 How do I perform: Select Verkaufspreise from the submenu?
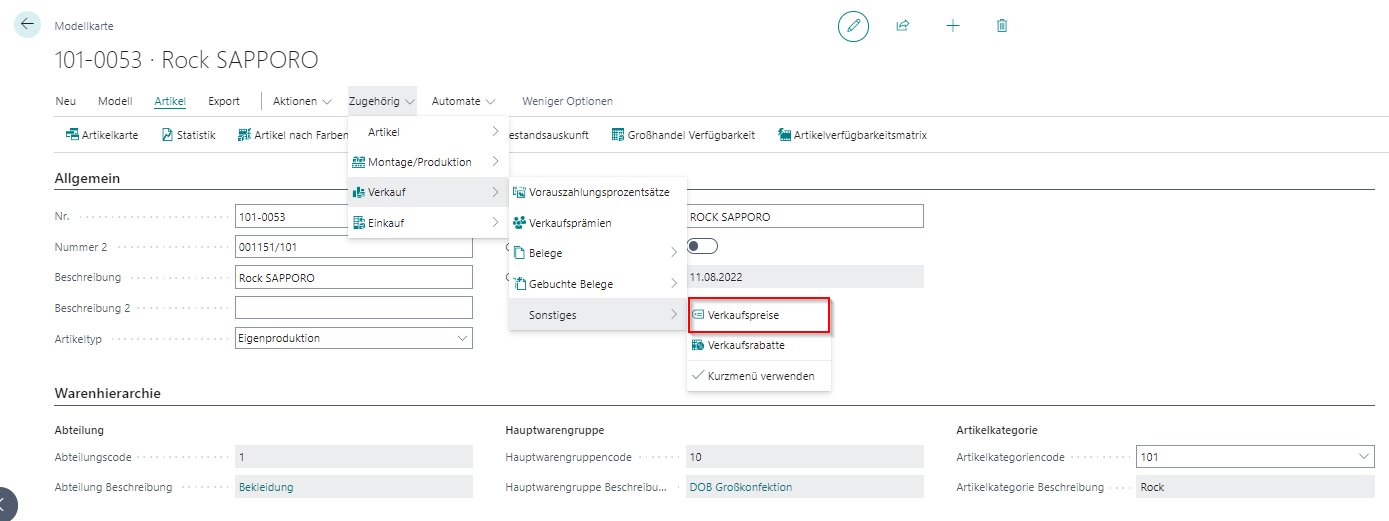click(x=758, y=314)
